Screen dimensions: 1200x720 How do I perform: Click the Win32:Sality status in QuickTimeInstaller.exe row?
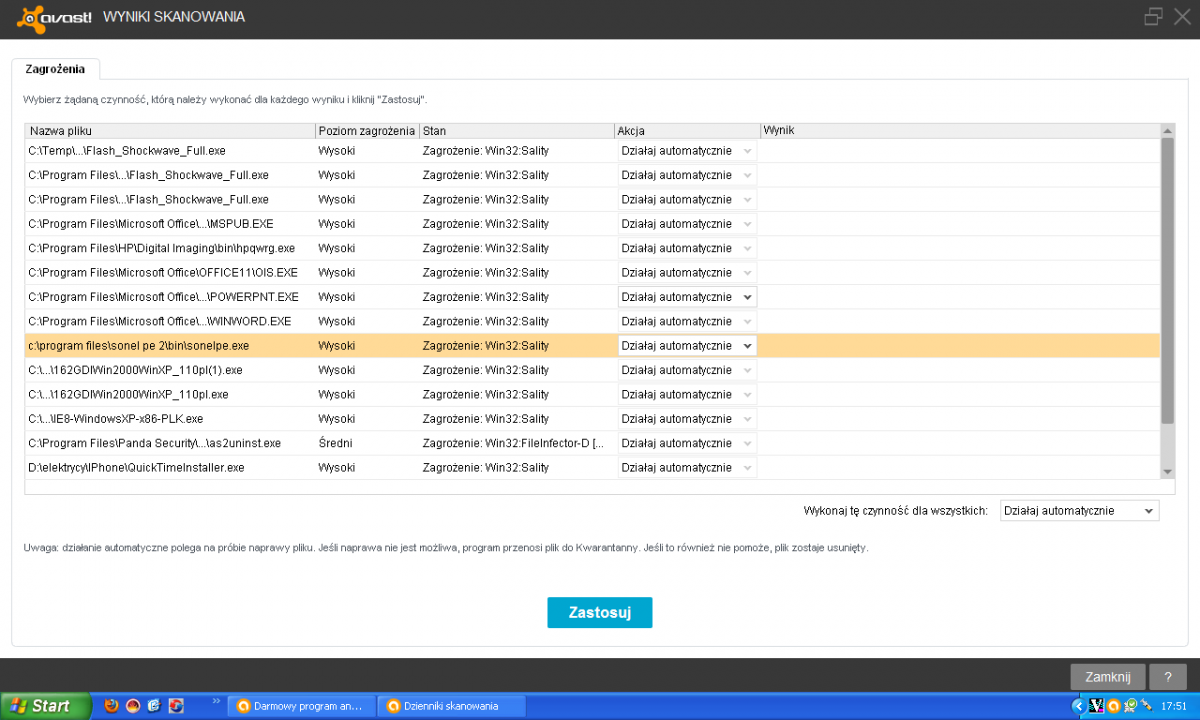coord(485,467)
